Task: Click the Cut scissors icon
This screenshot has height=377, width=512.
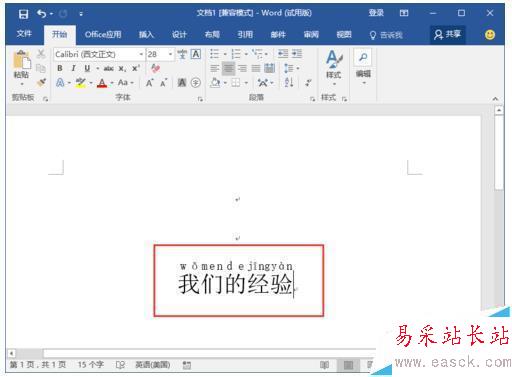Action: point(41,54)
